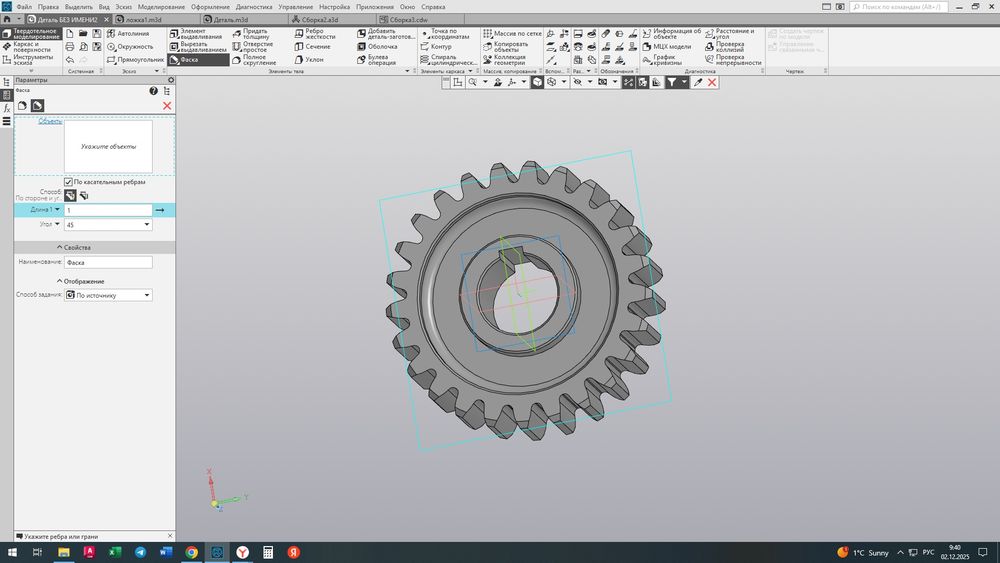Image resolution: width=1000 pixels, height=563 pixels.
Task: Select the Прямоугольник rectangle tool
Action: coord(135,59)
